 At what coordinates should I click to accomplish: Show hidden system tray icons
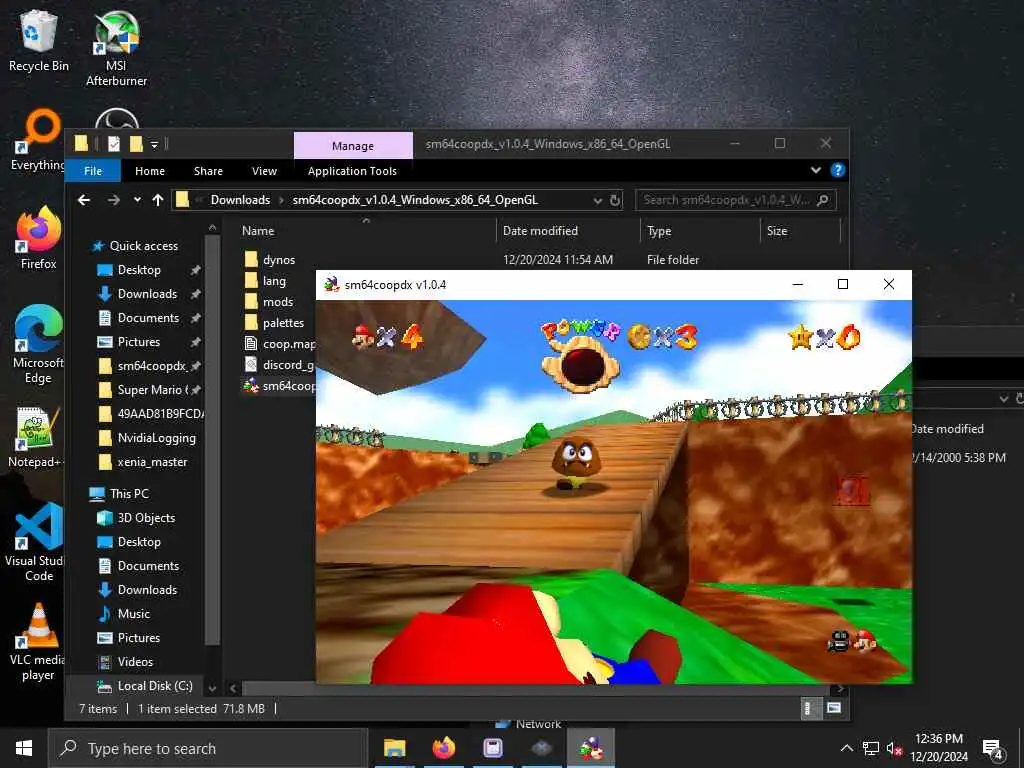pyautogui.click(x=846, y=748)
